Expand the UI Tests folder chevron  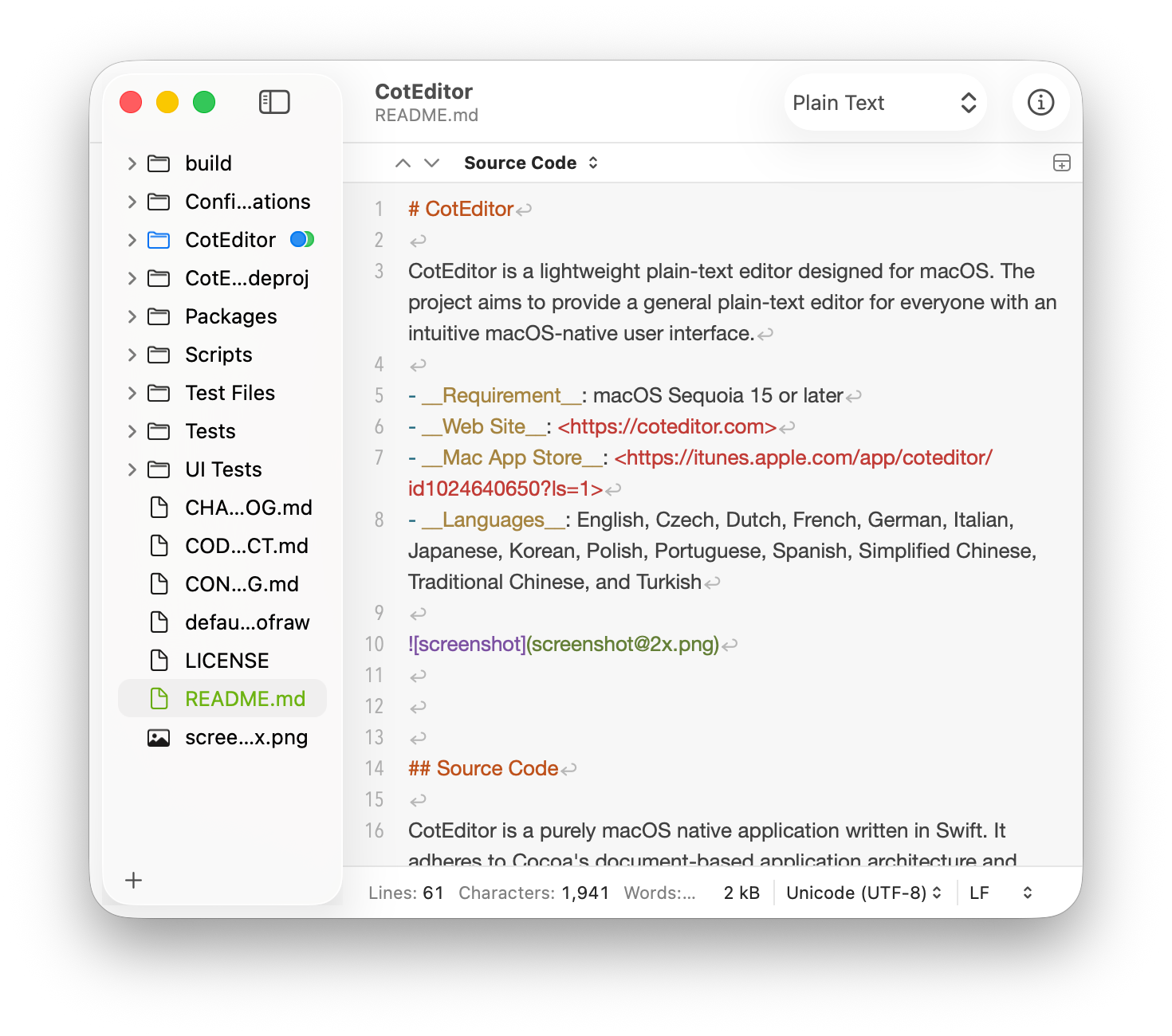click(x=132, y=469)
